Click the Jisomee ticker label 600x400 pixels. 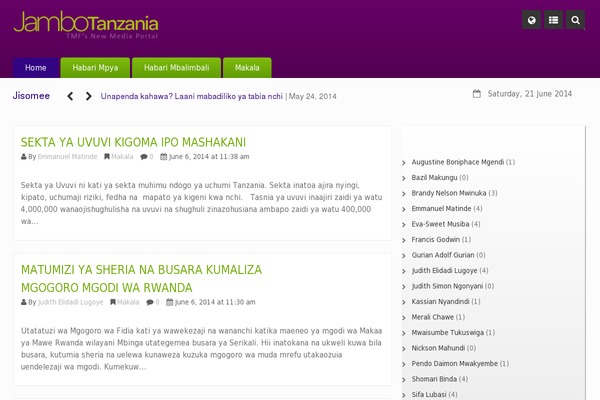click(x=31, y=96)
